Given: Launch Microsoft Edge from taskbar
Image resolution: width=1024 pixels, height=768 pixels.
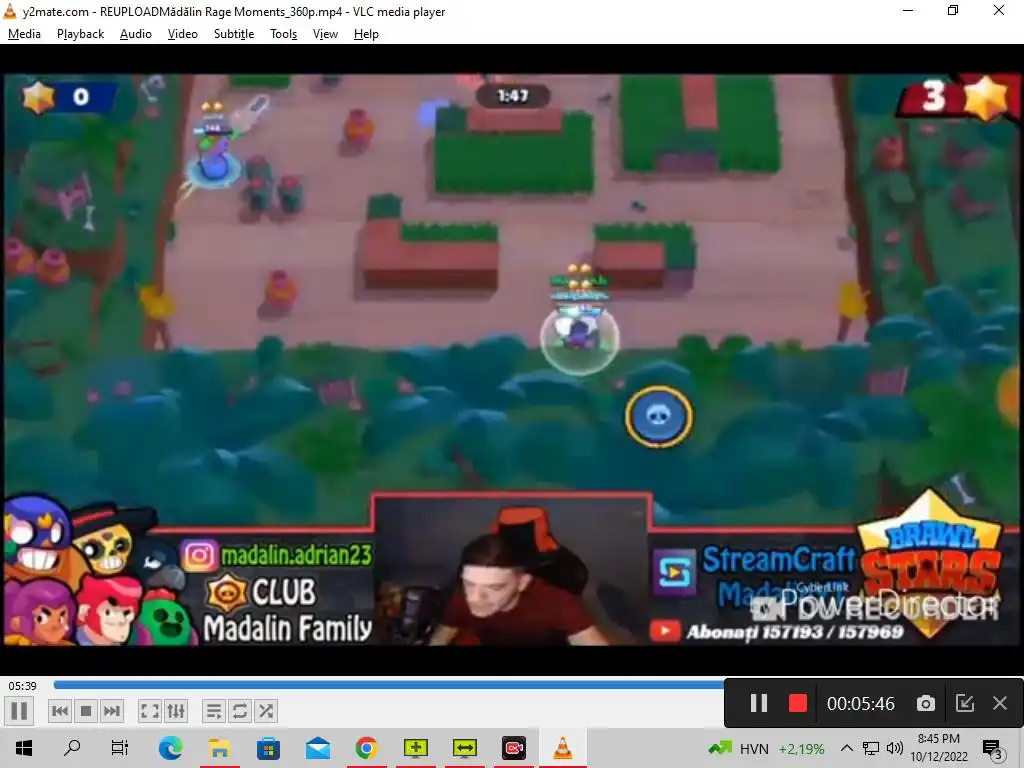Looking at the screenshot, I should tap(170, 748).
